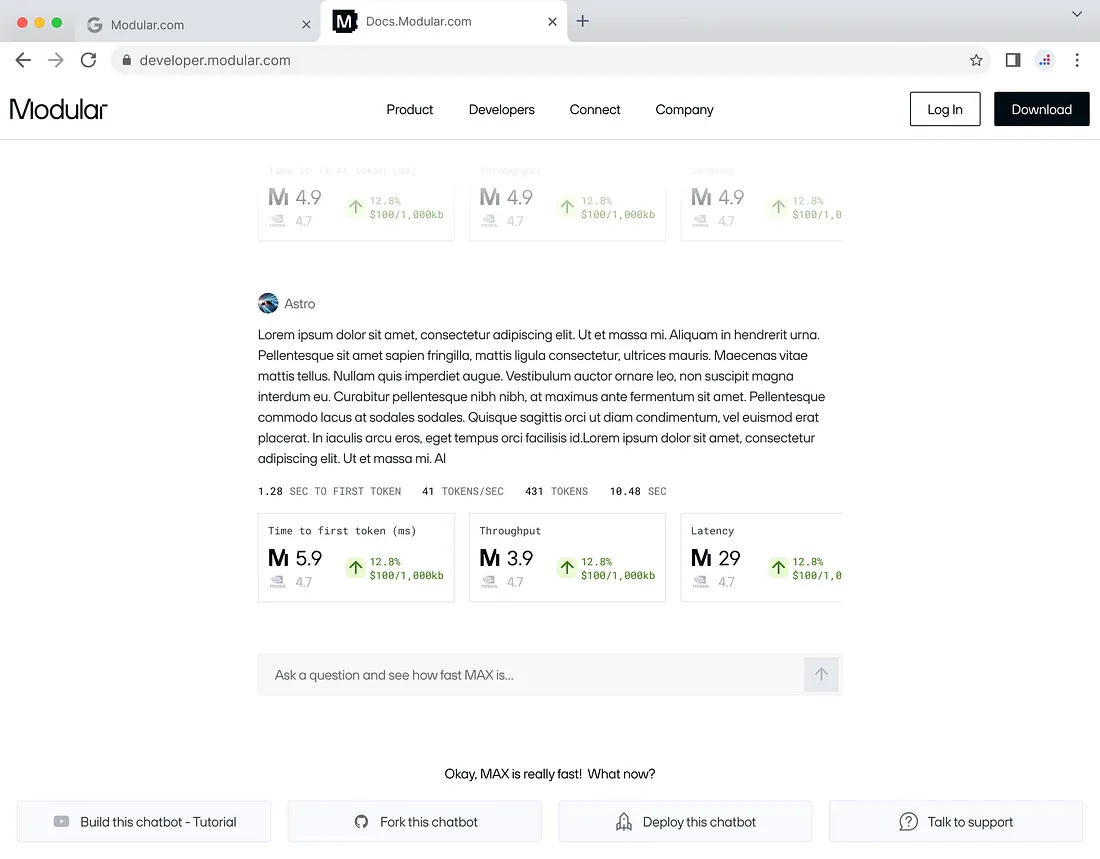The height and width of the screenshot is (859, 1100).
Task: Click the Modular logo
Action: [58, 109]
